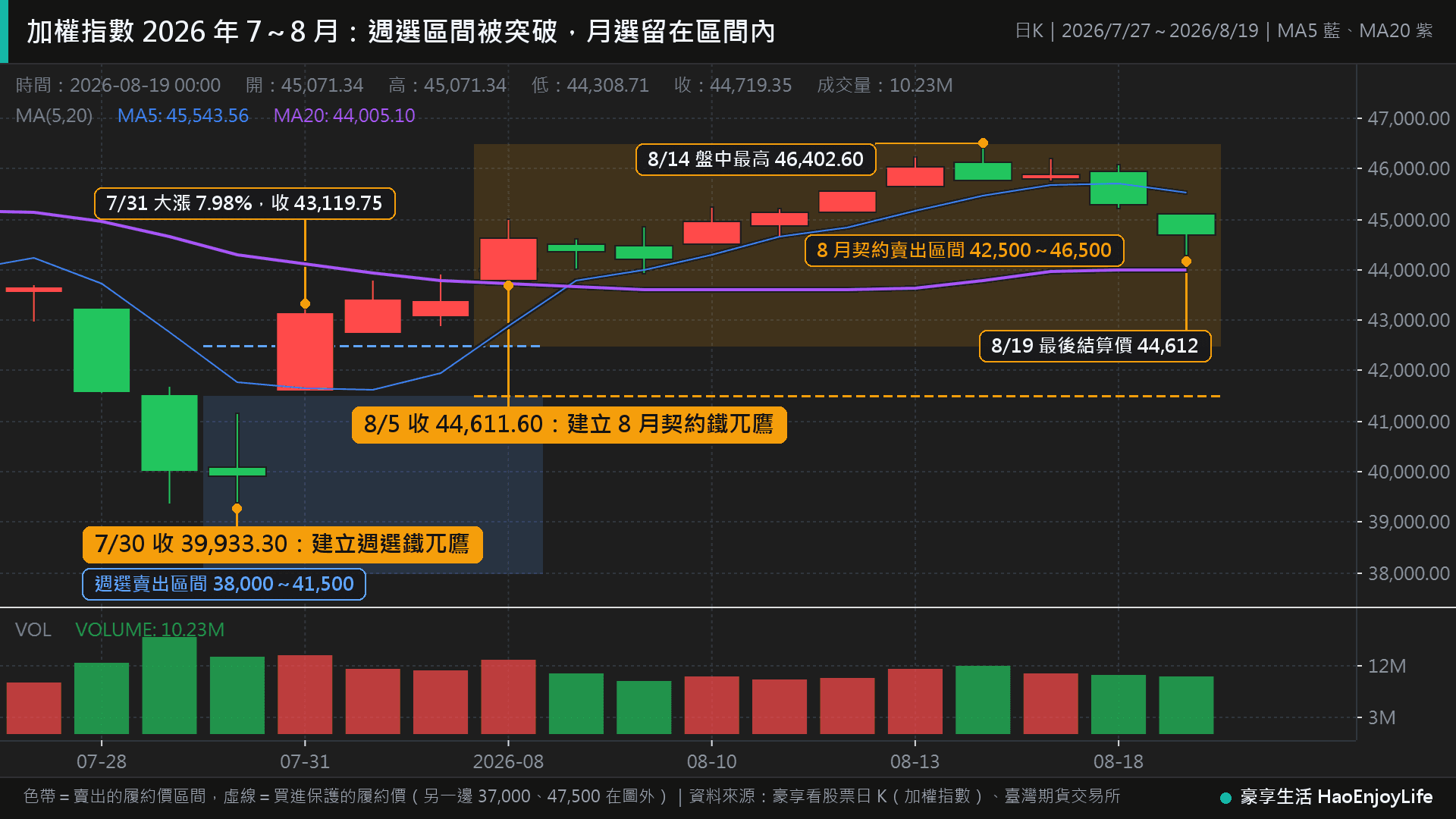Click the orange marker dot on 8/19 candle
Image resolution: width=1456 pixels, height=819 pixels.
pyautogui.click(x=1186, y=262)
